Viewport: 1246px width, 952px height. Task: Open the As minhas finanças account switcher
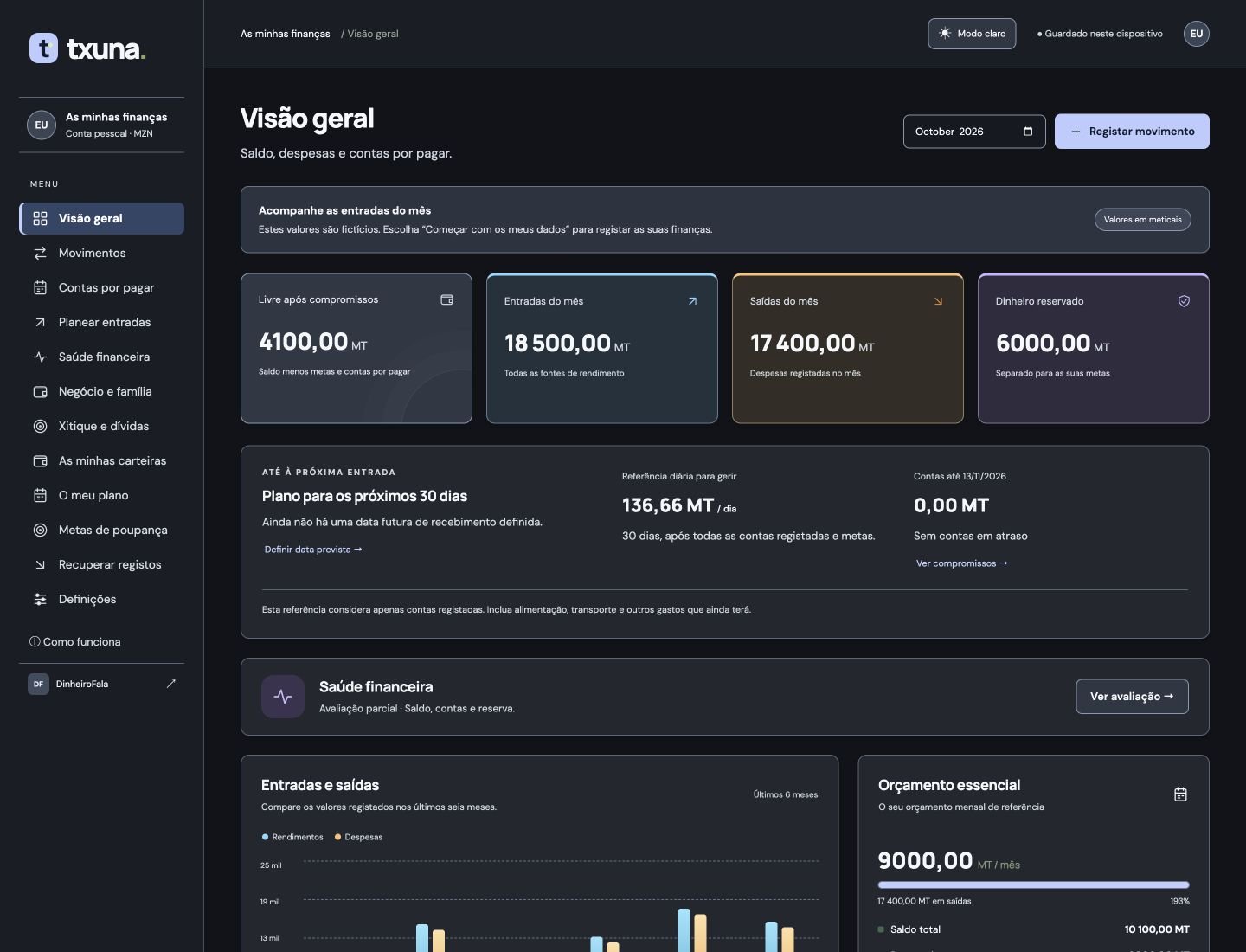tap(101, 125)
